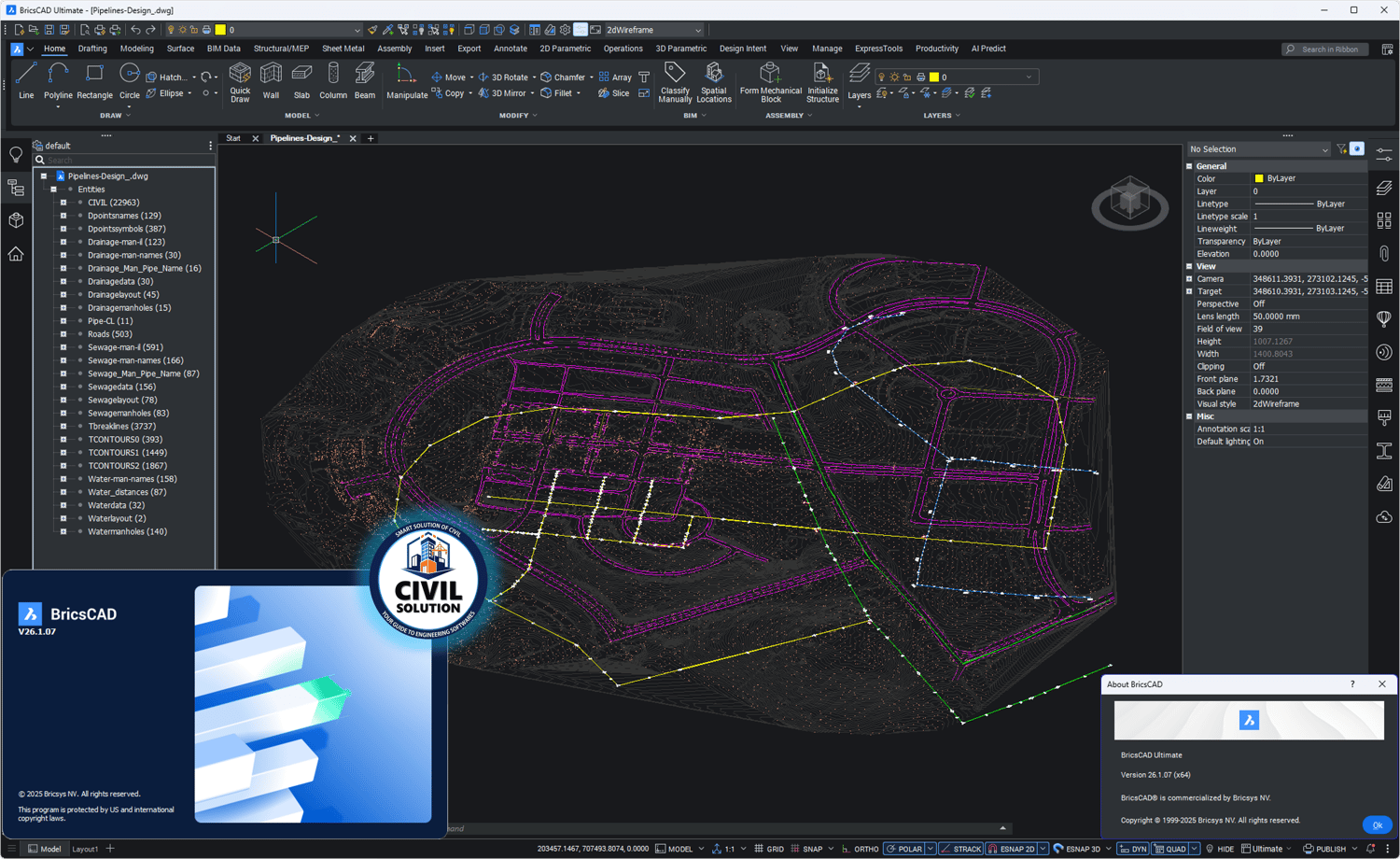The height and width of the screenshot is (859, 1400).
Task: Toggle the QUAD cursor menu
Action: [1169, 849]
